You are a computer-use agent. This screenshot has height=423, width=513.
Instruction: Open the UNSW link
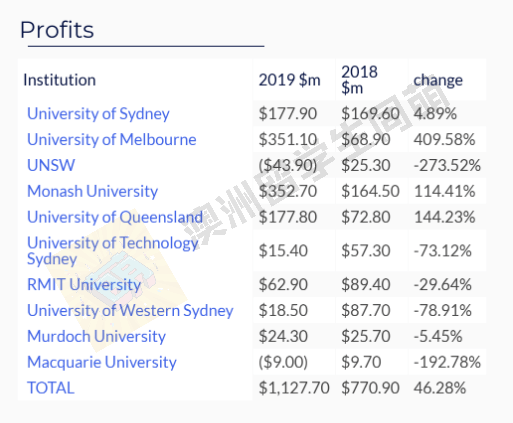pos(51,165)
